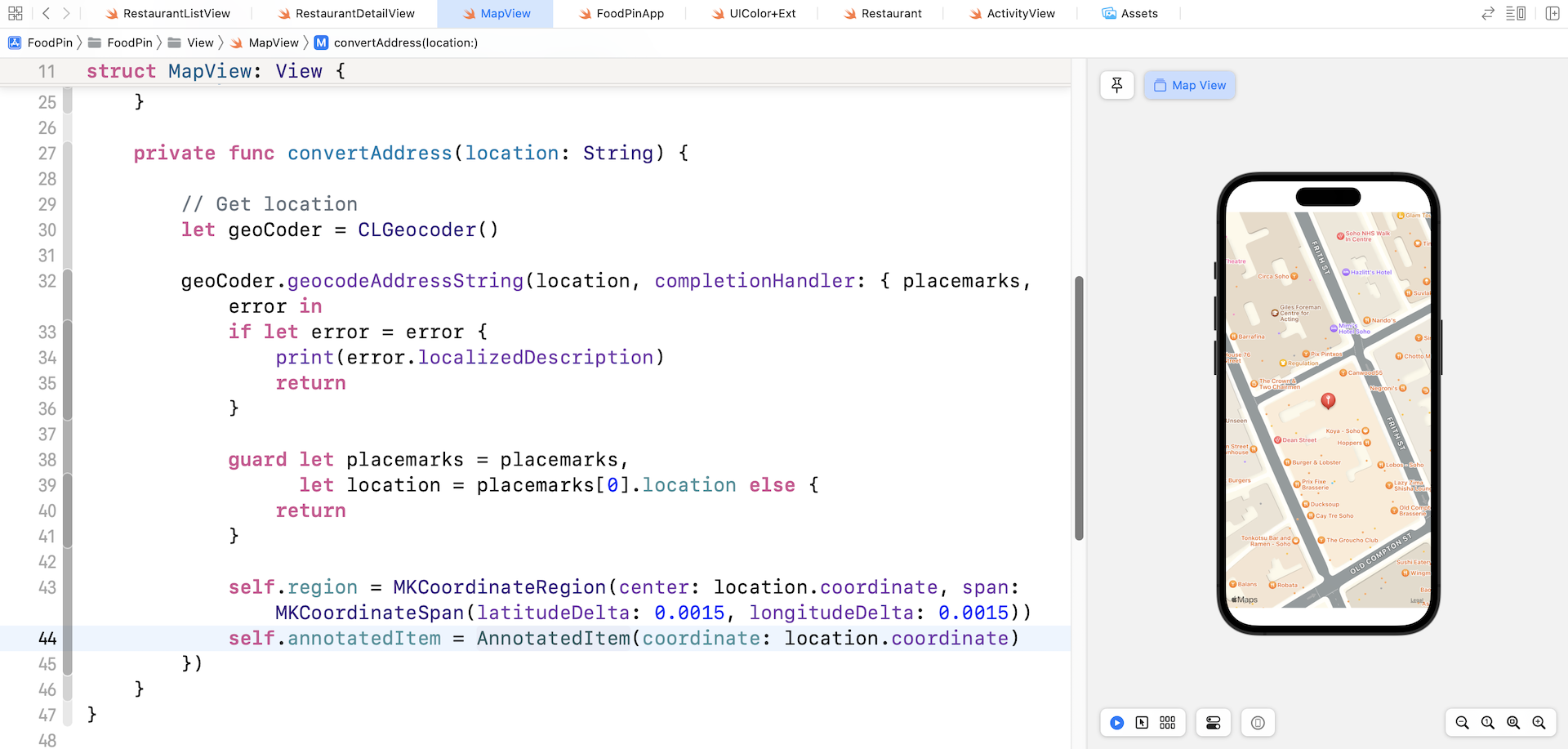
Task: Zoom preview to fit canvas
Action: (x=1513, y=723)
